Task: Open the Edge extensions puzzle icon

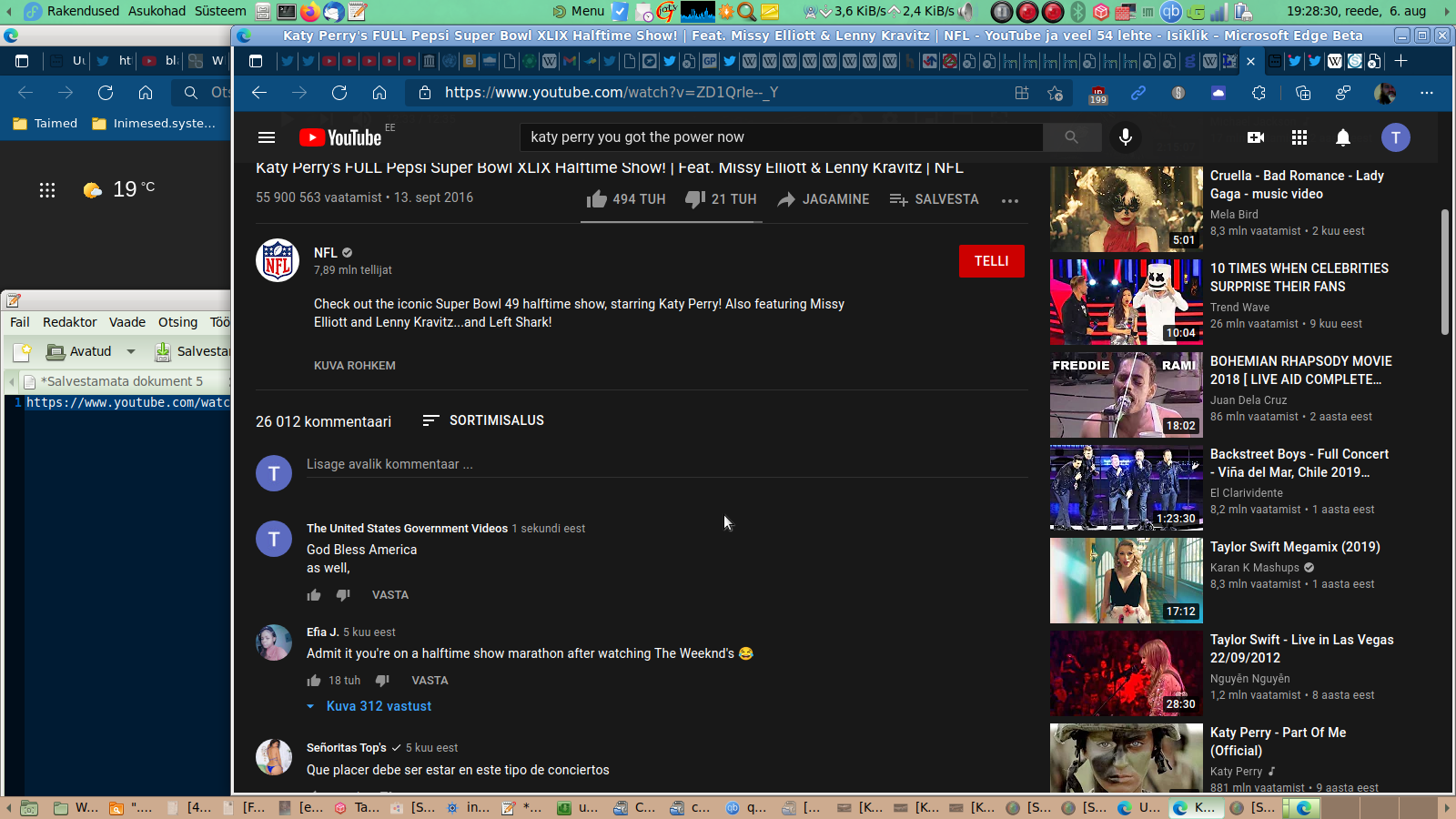Action: (1259, 93)
